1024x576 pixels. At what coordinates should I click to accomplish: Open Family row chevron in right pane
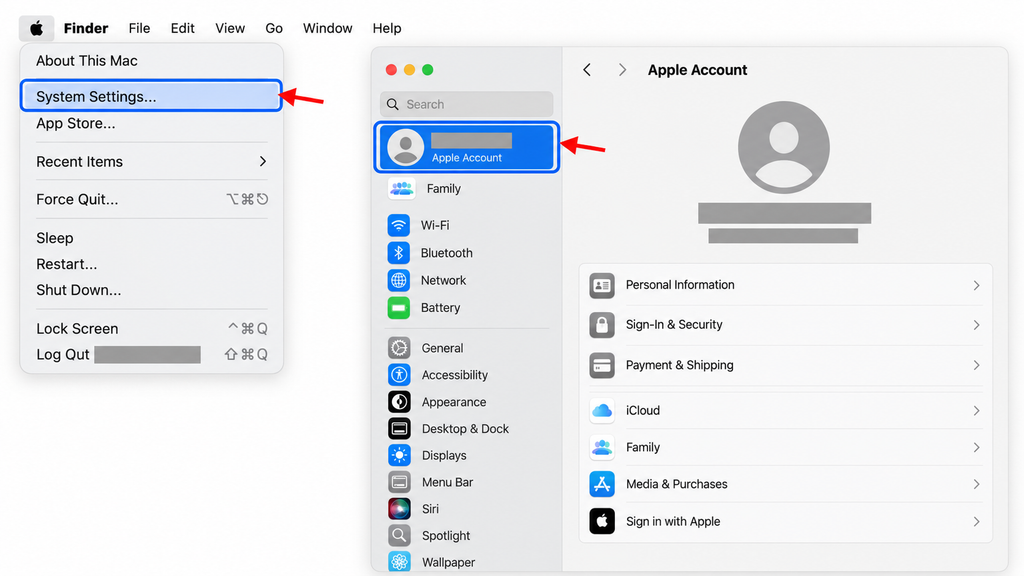(976, 447)
